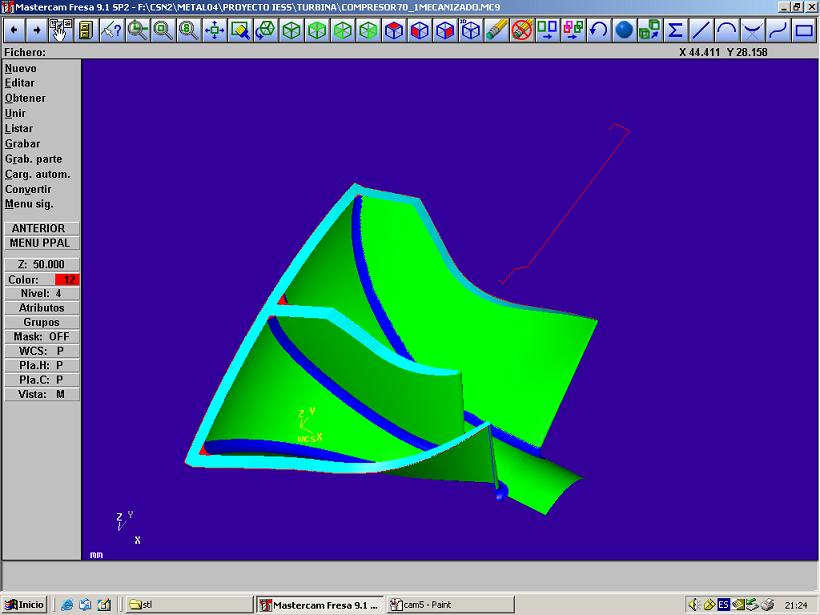
Task: Choose Convertir in the side menu
Action: pos(28,189)
